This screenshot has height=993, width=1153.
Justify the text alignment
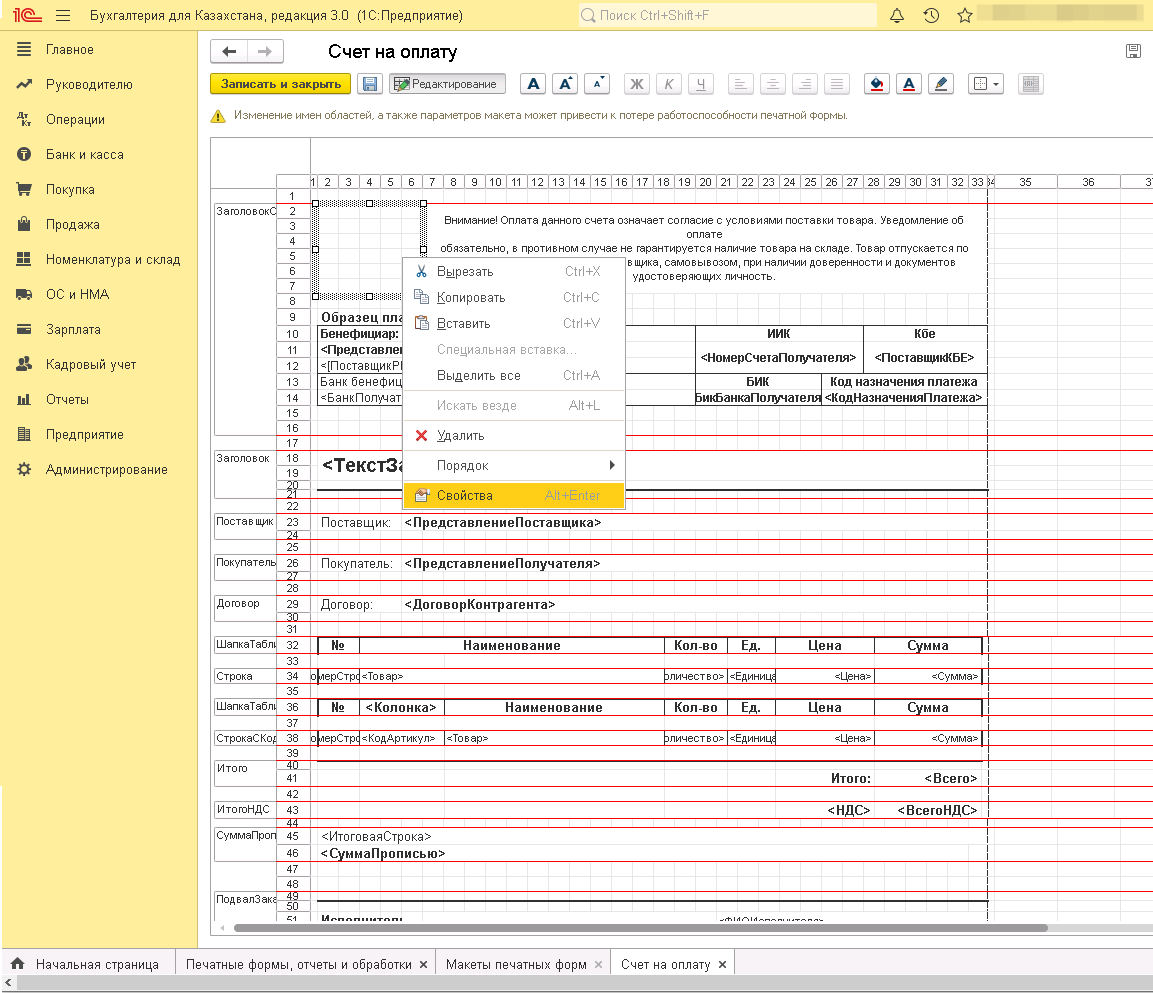tap(837, 84)
